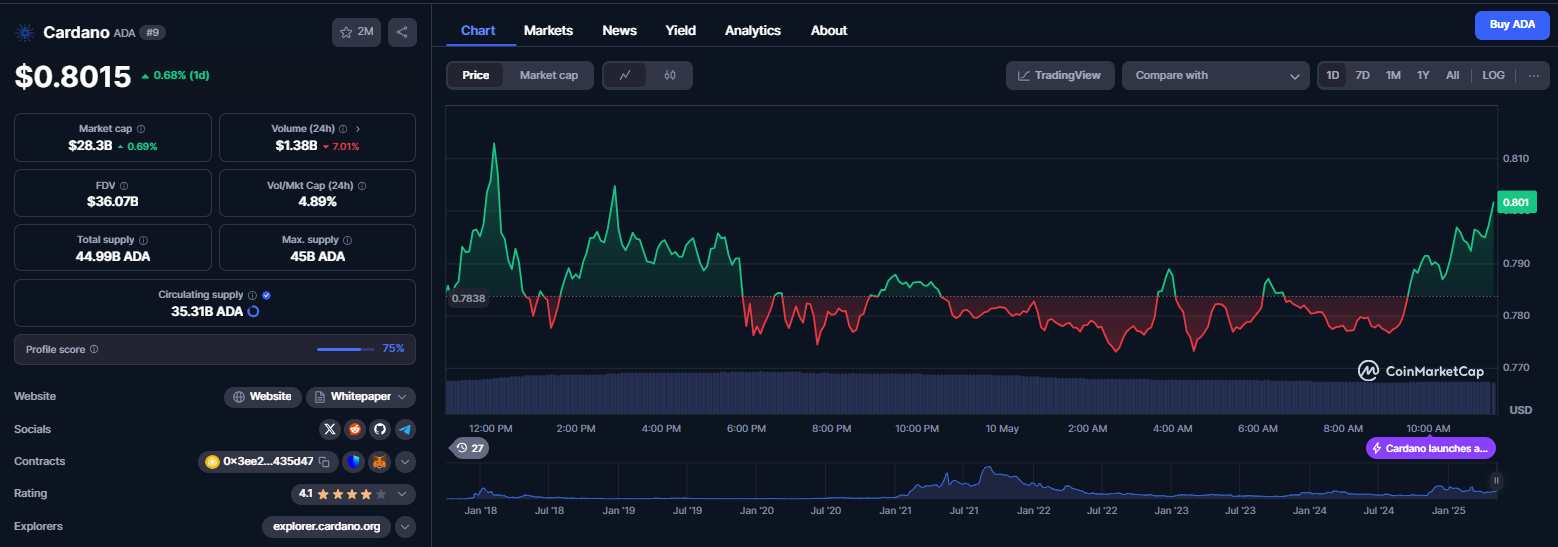Click the MetaMask fox icon in Contracts
This screenshot has height=547, width=1558.
(380, 462)
